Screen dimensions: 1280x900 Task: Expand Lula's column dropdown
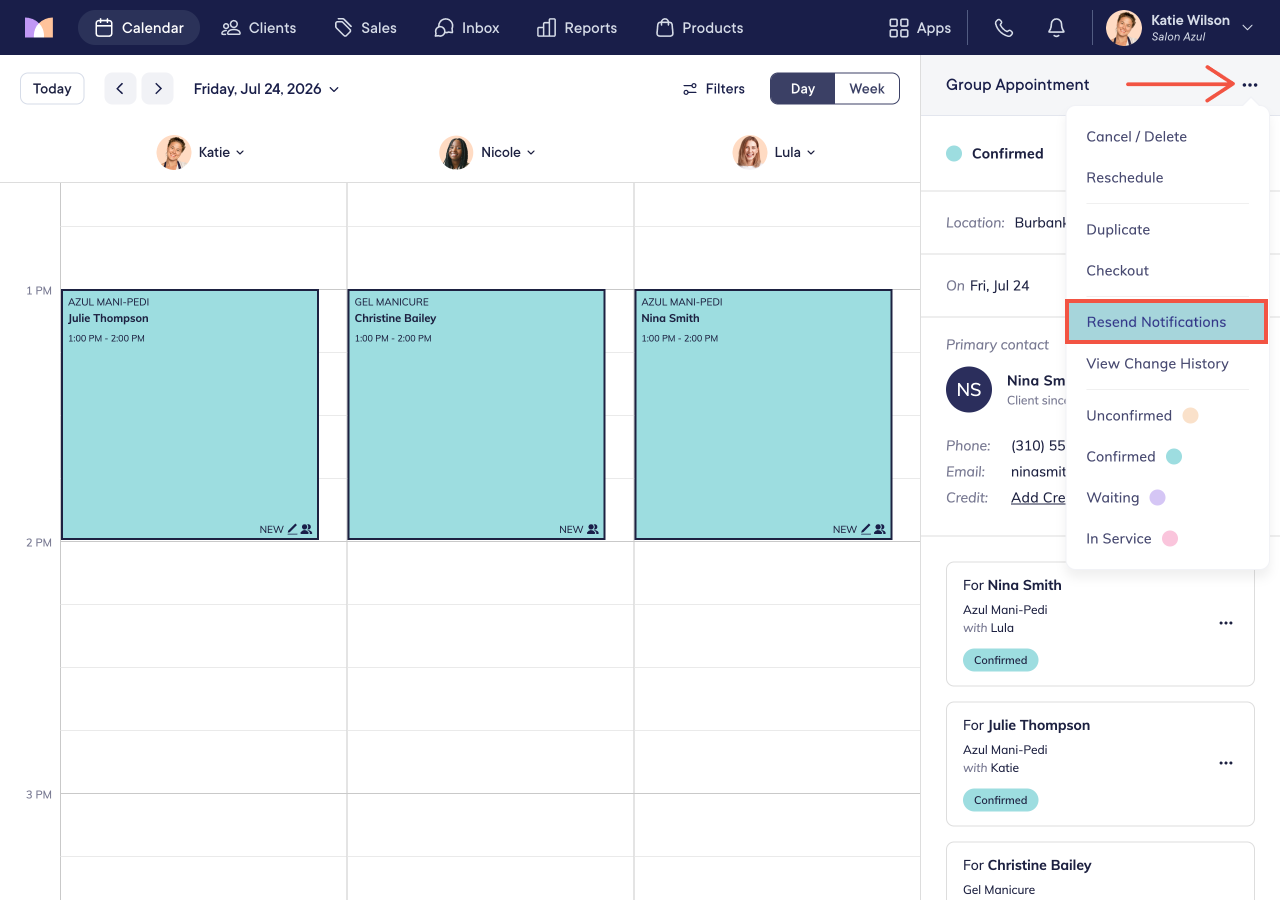click(x=811, y=153)
